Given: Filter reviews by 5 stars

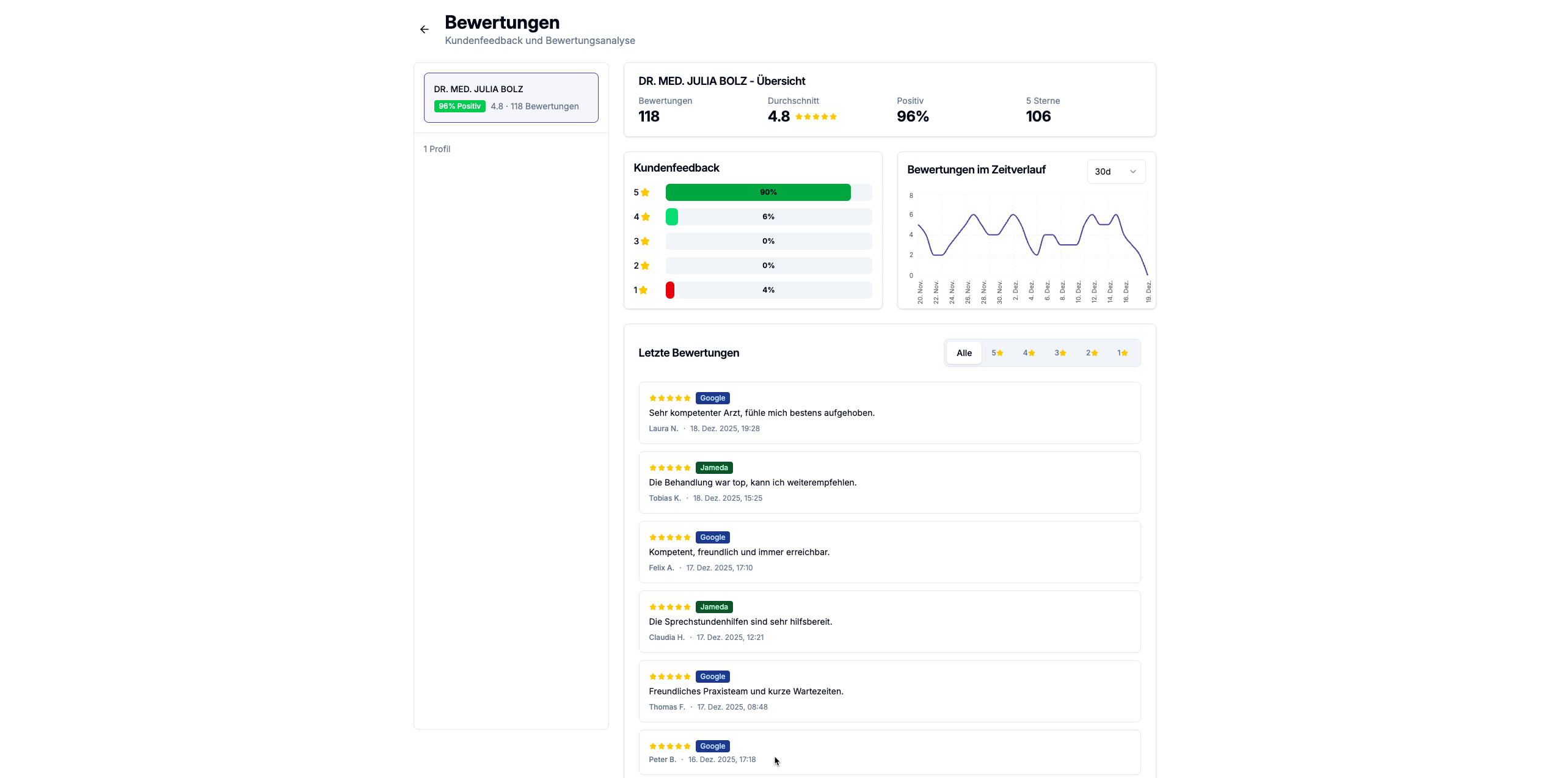Looking at the screenshot, I should (997, 353).
